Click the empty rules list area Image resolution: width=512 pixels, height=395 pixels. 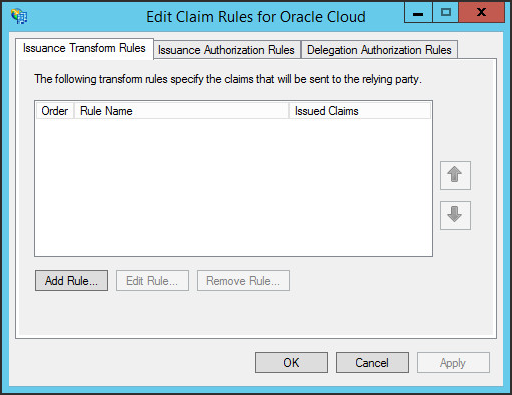coord(233,187)
